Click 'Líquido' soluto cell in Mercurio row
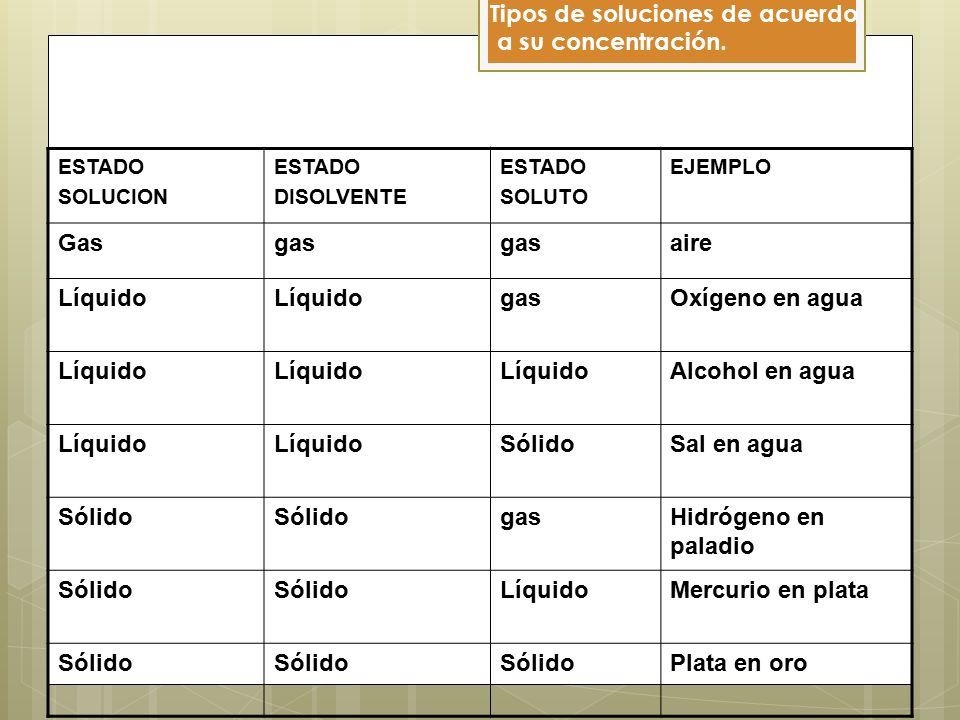 pyautogui.click(x=576, y=606)
